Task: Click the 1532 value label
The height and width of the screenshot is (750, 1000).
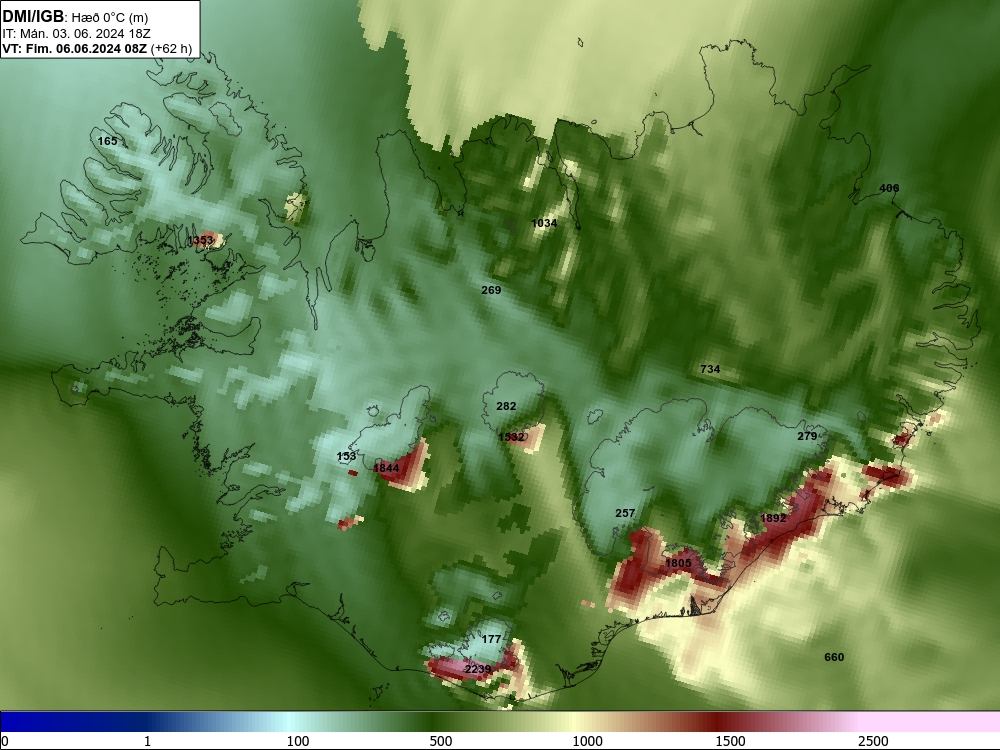Action: point(511,437)
